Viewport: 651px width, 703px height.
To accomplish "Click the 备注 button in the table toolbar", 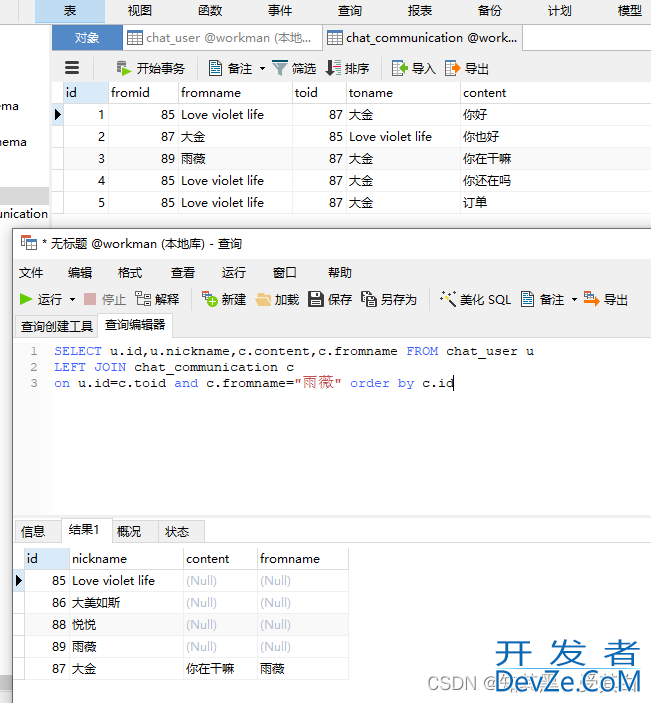I will tap(230, 69).
